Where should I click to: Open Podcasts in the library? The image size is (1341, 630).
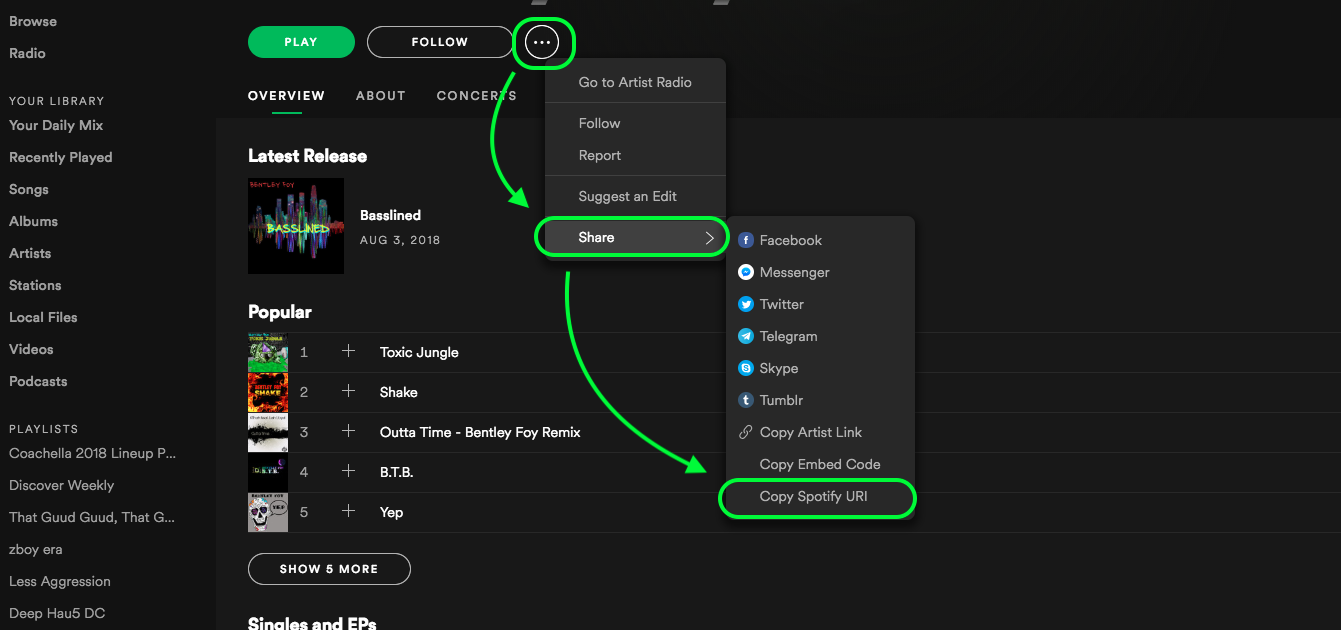coord(38,381)
